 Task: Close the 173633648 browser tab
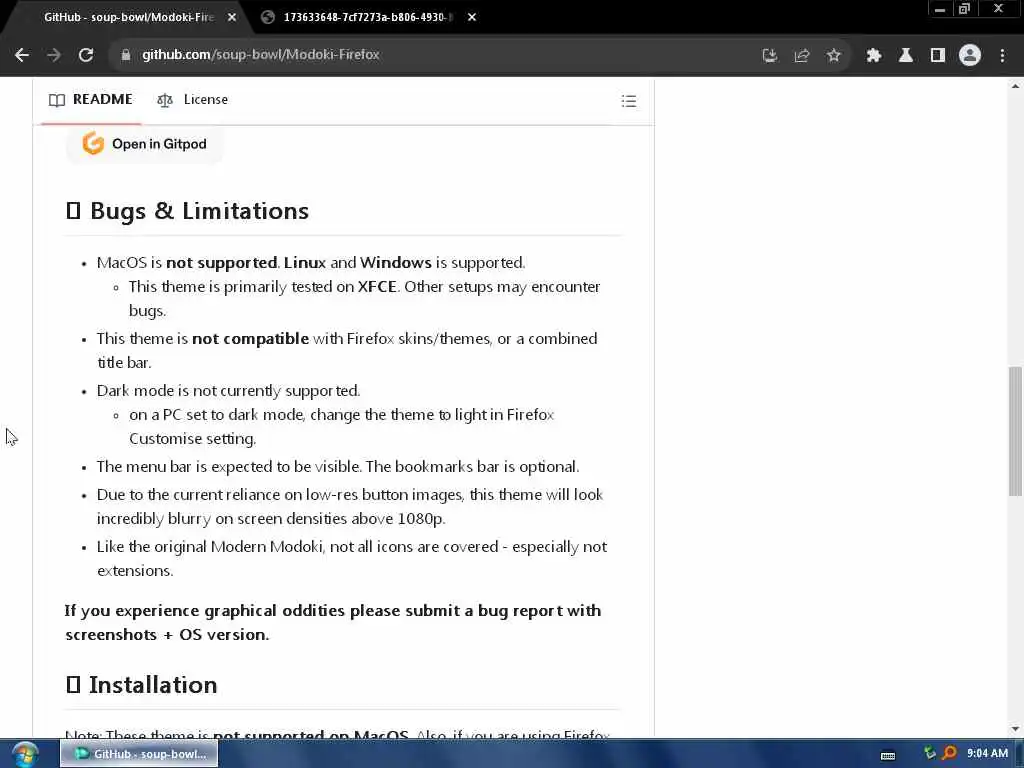pyautogui.click(x=472, y=18)
